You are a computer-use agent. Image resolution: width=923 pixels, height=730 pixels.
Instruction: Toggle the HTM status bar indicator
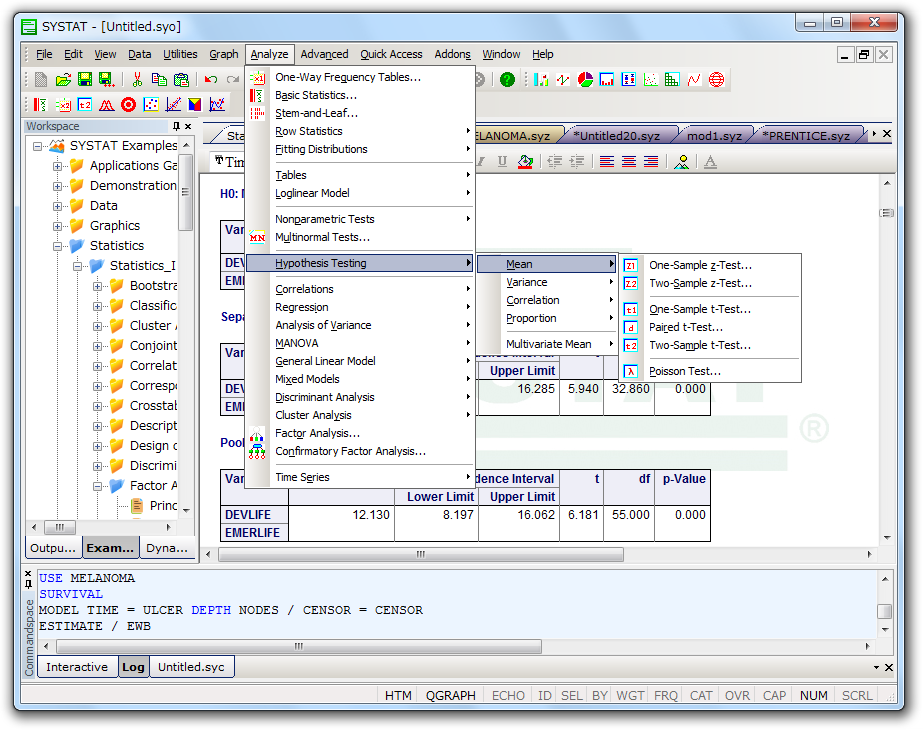pyautogui.click(x=398, y=695)
